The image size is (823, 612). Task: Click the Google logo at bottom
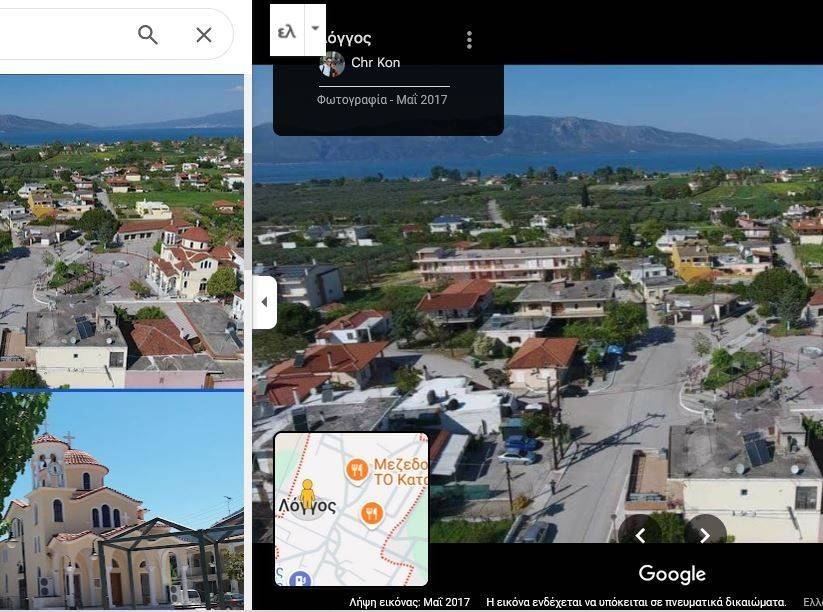click(672, 574)
